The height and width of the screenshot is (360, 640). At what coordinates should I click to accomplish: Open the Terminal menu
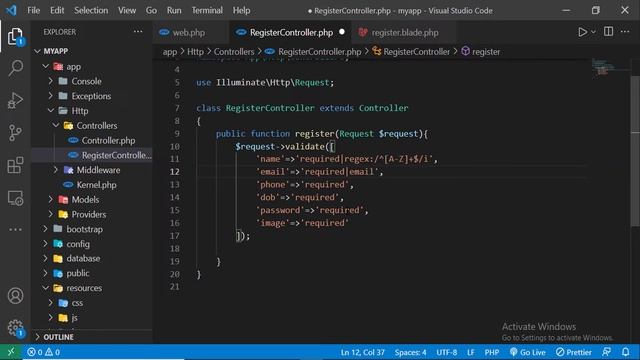coord(207,10)
